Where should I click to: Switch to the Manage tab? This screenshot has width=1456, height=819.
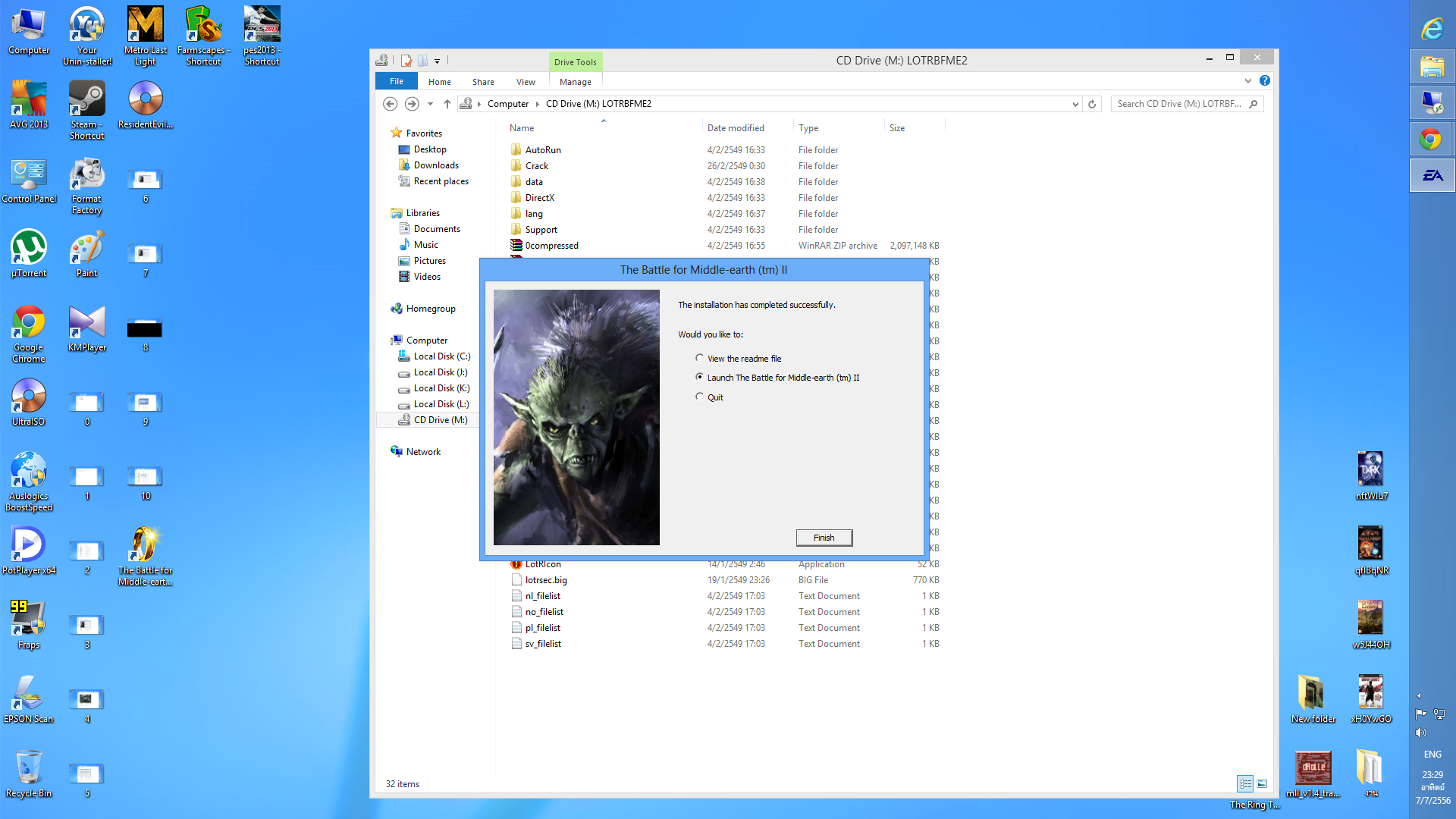point(575,82)
